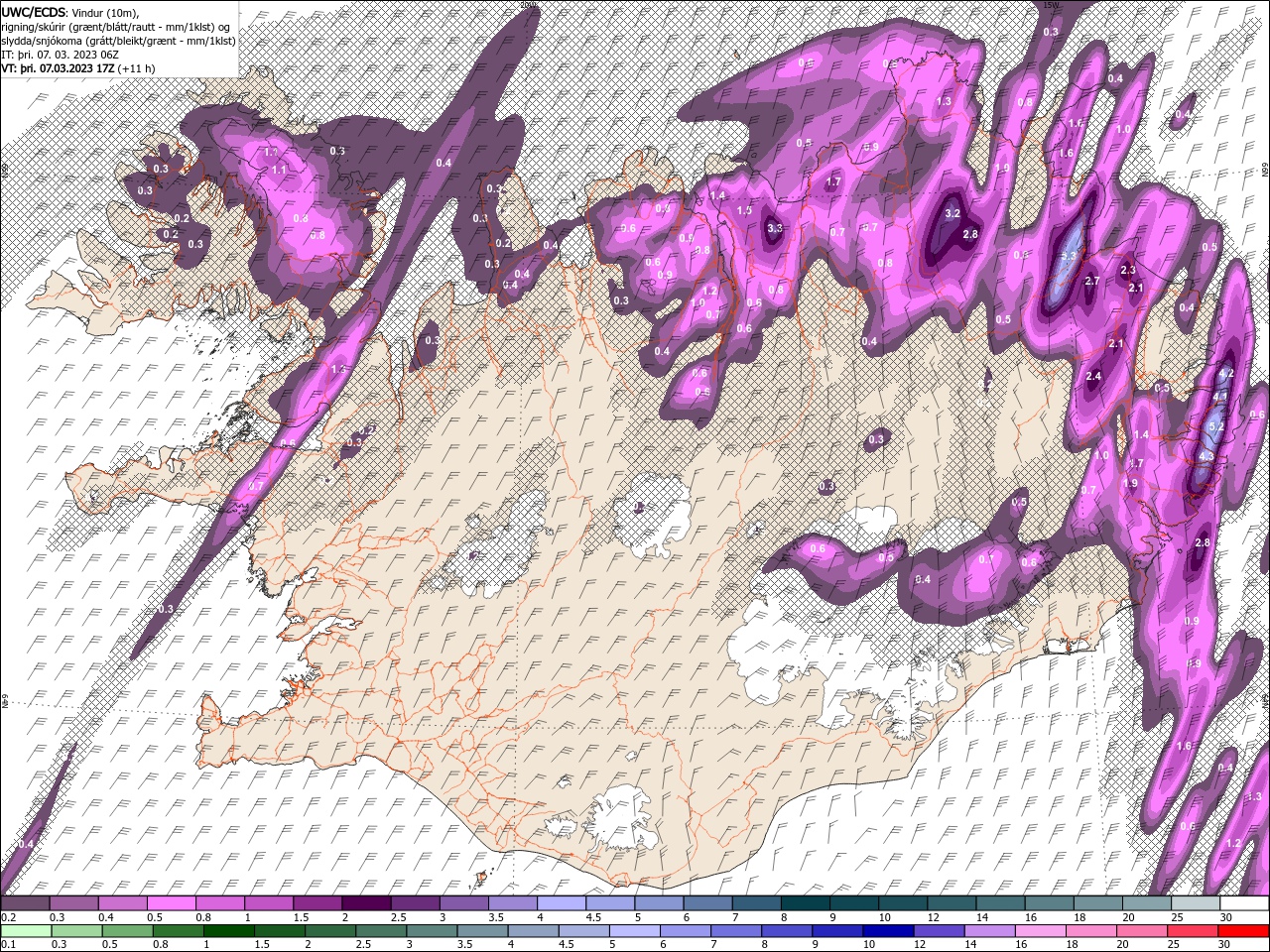Click the '(+11 h)' forecast offset text
Image resolution: width=1270 pixels, height=952 pixels.
(134, 68)
